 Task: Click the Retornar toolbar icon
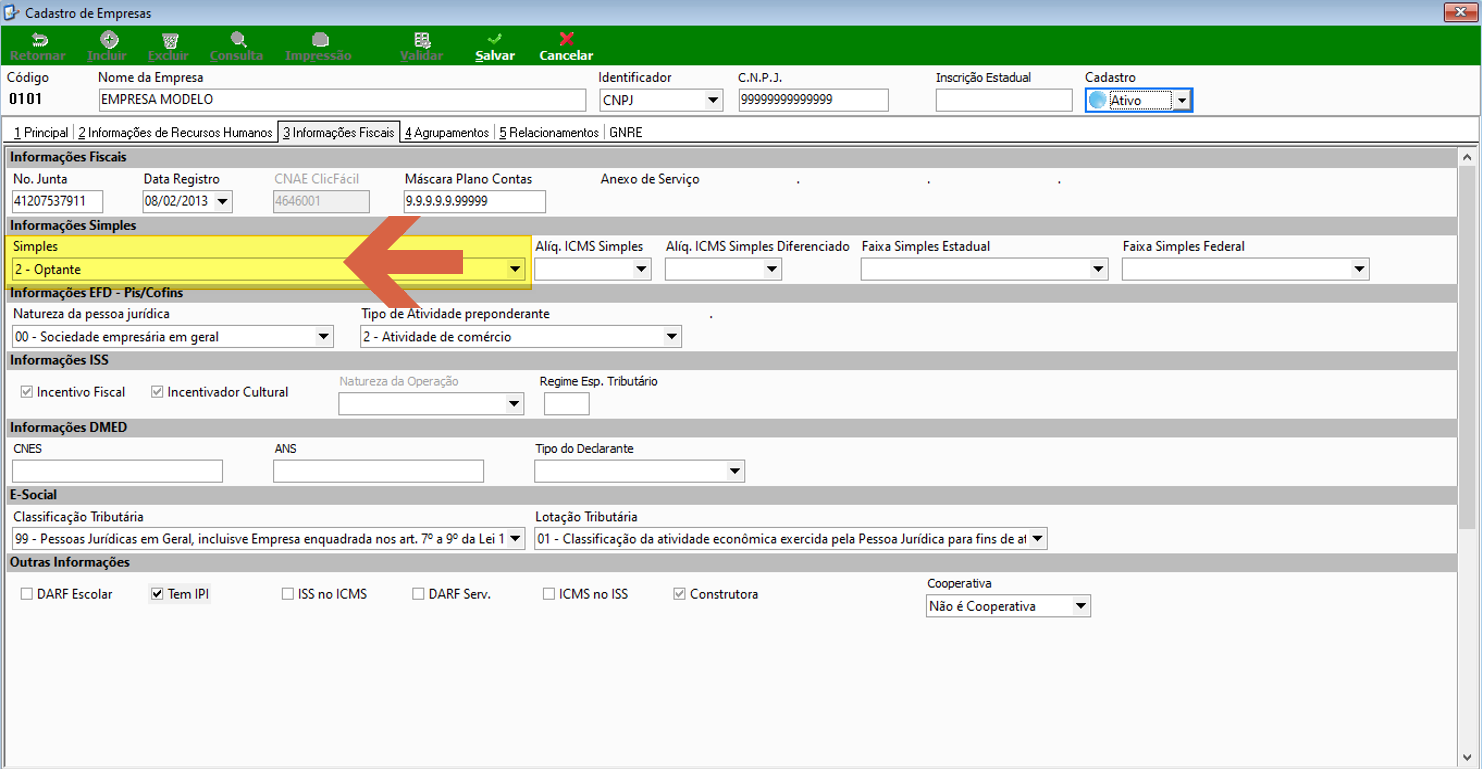(40, 40)
